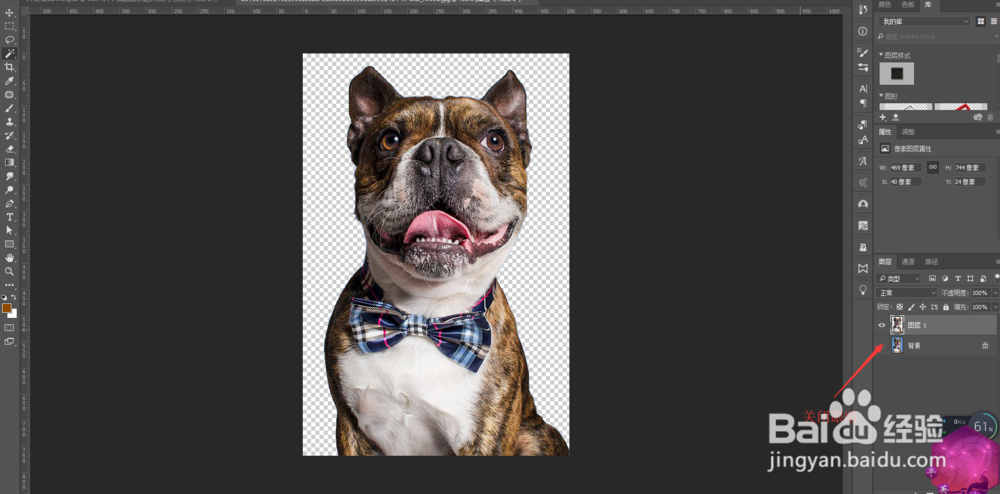The width and height of the screenshot is (1000, 494).
Task: Open the extra tools ellipsis menu
Action: coord(10,285)
